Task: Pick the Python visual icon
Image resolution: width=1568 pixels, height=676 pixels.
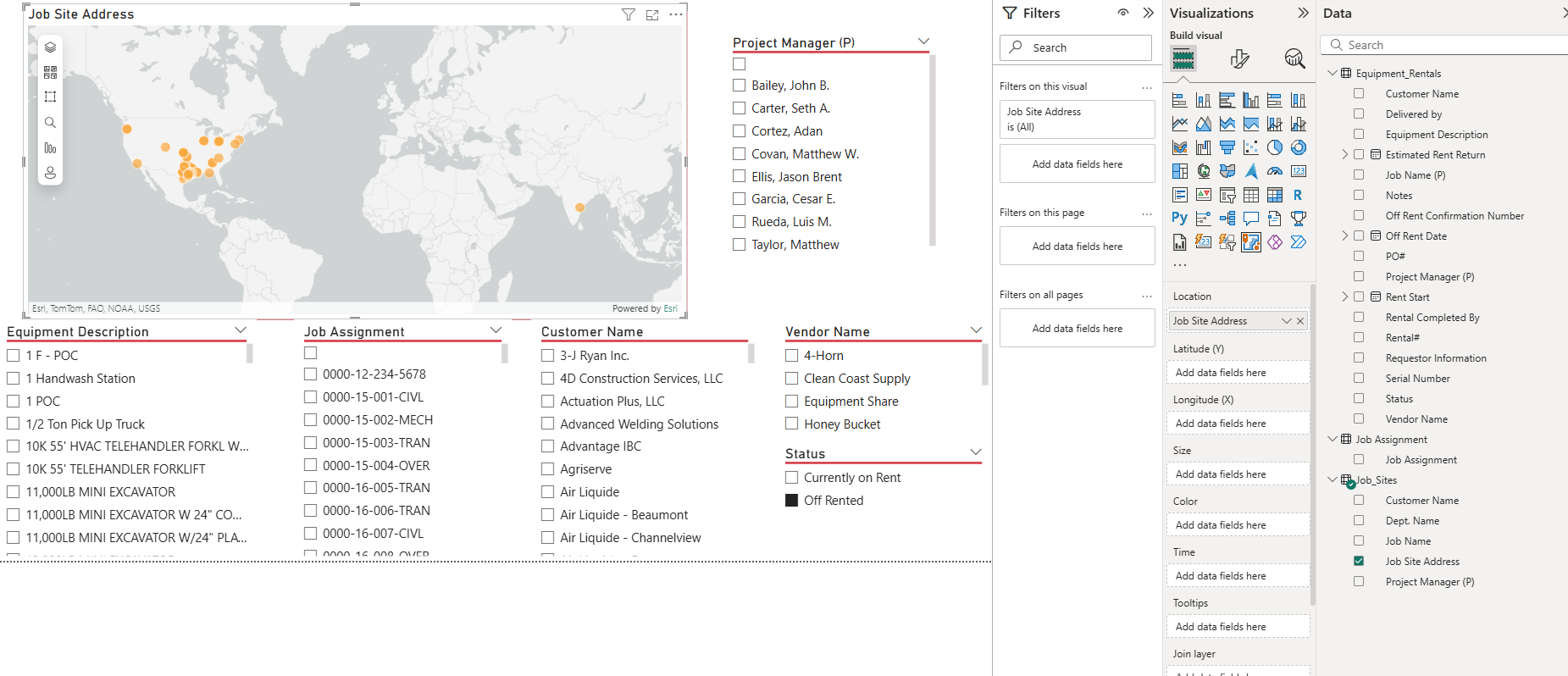Action: click(1180, 219)
